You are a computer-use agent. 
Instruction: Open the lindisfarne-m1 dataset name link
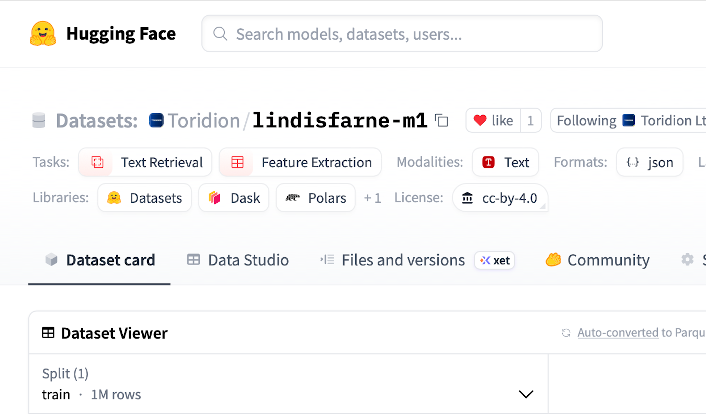tap(339, 121)
